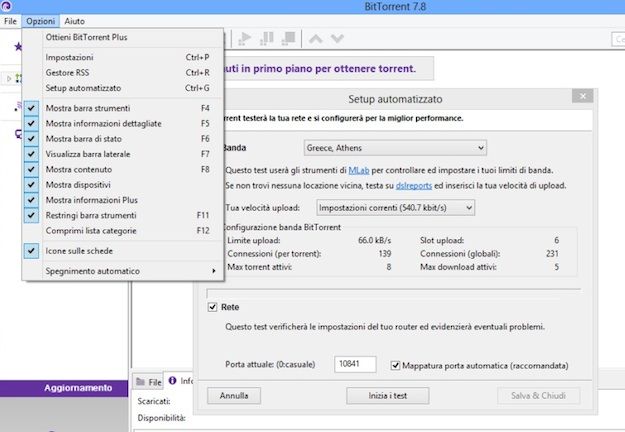Toggle Restringi barra strumenti option
The width and height of the screenshot is (625, 432).
(x=123, y=215)
